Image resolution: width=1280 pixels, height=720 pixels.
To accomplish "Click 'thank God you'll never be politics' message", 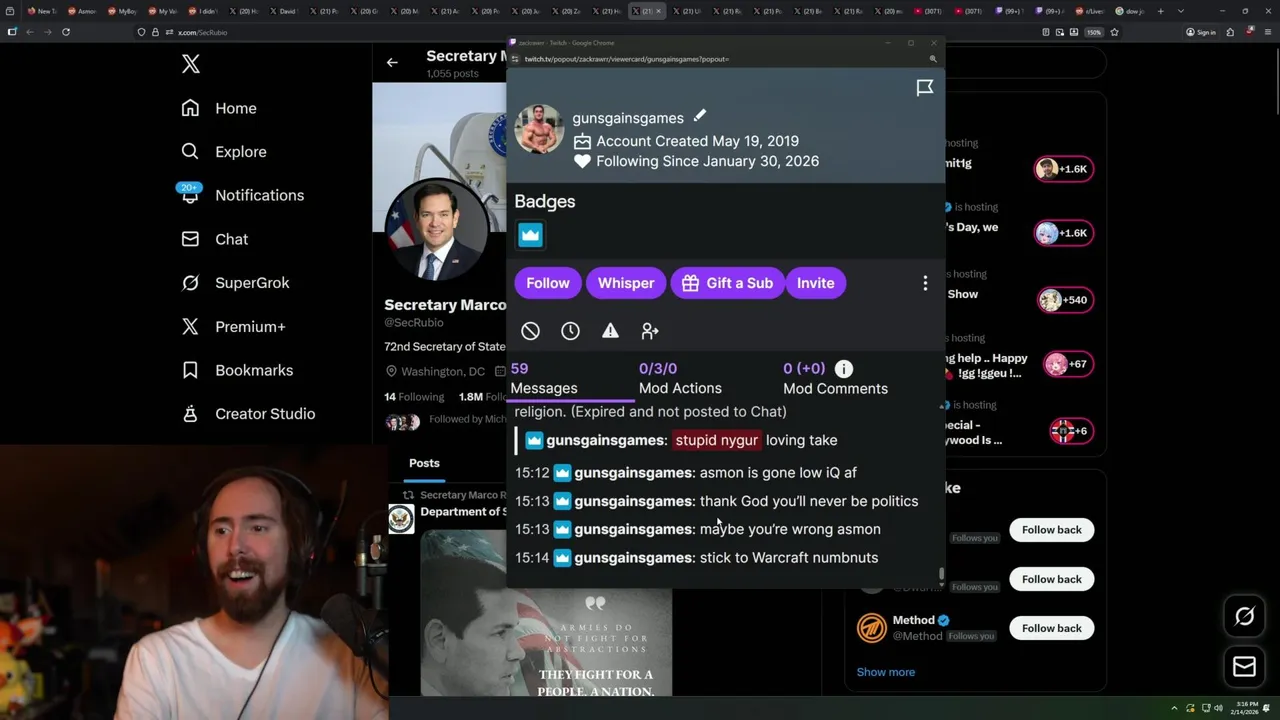I will click(809, 501).
